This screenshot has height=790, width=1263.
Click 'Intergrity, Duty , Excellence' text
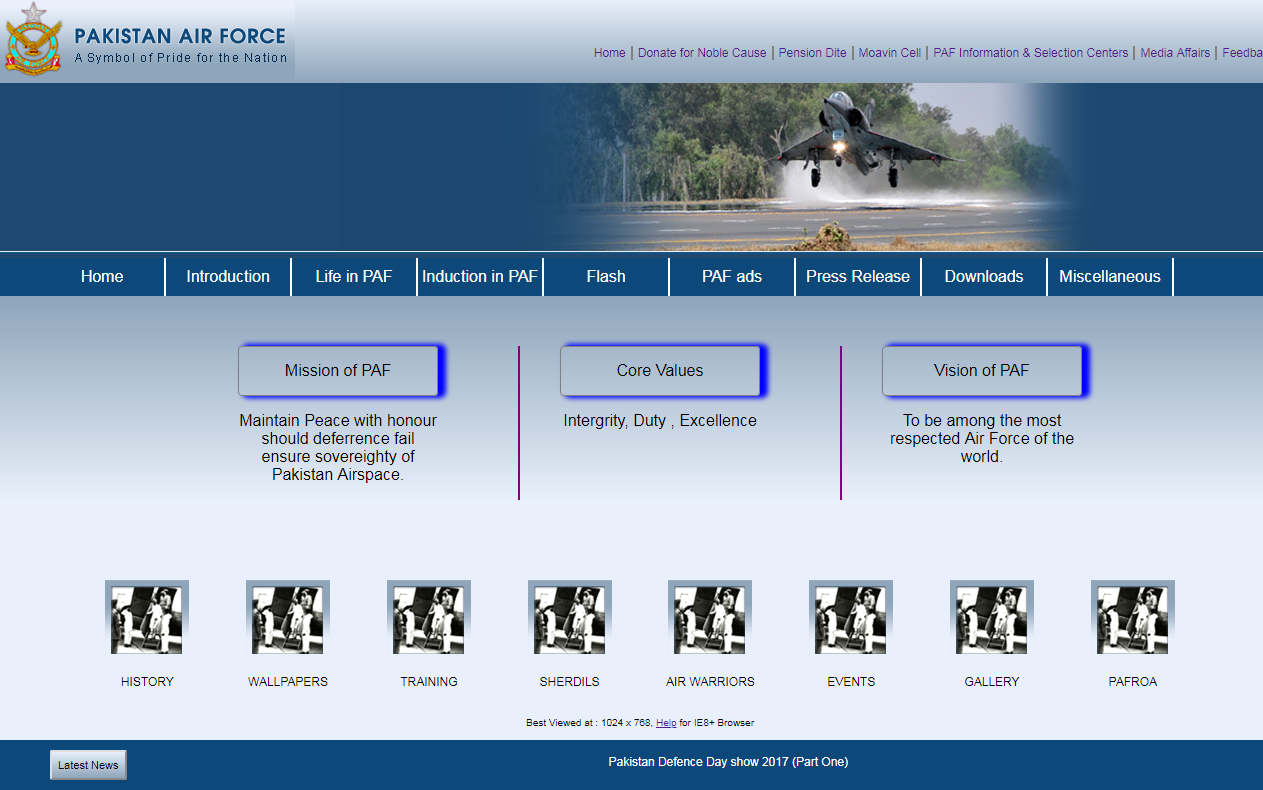point(660,421)
